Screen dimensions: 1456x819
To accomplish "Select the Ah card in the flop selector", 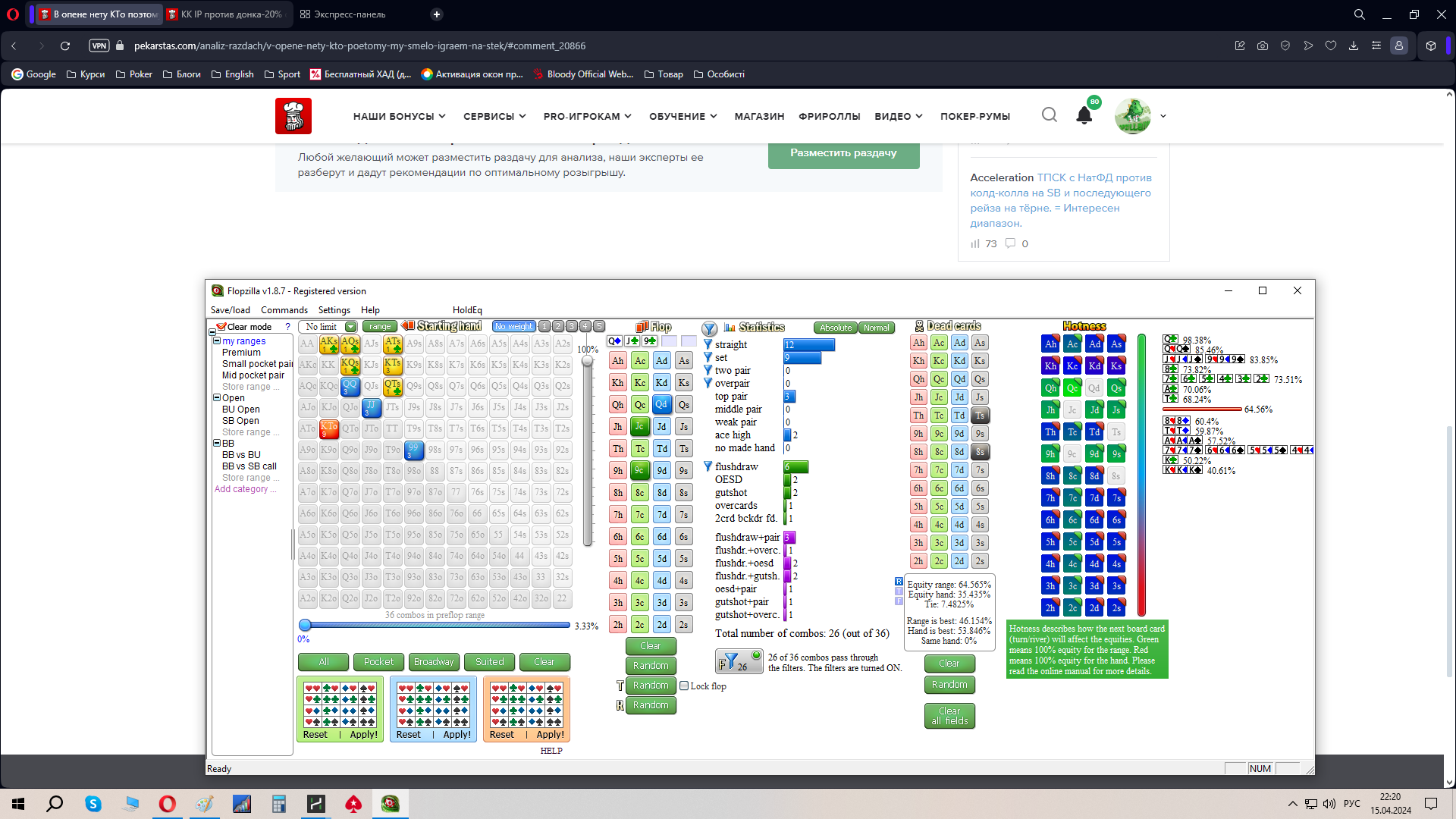I will [x=618, y=361].
